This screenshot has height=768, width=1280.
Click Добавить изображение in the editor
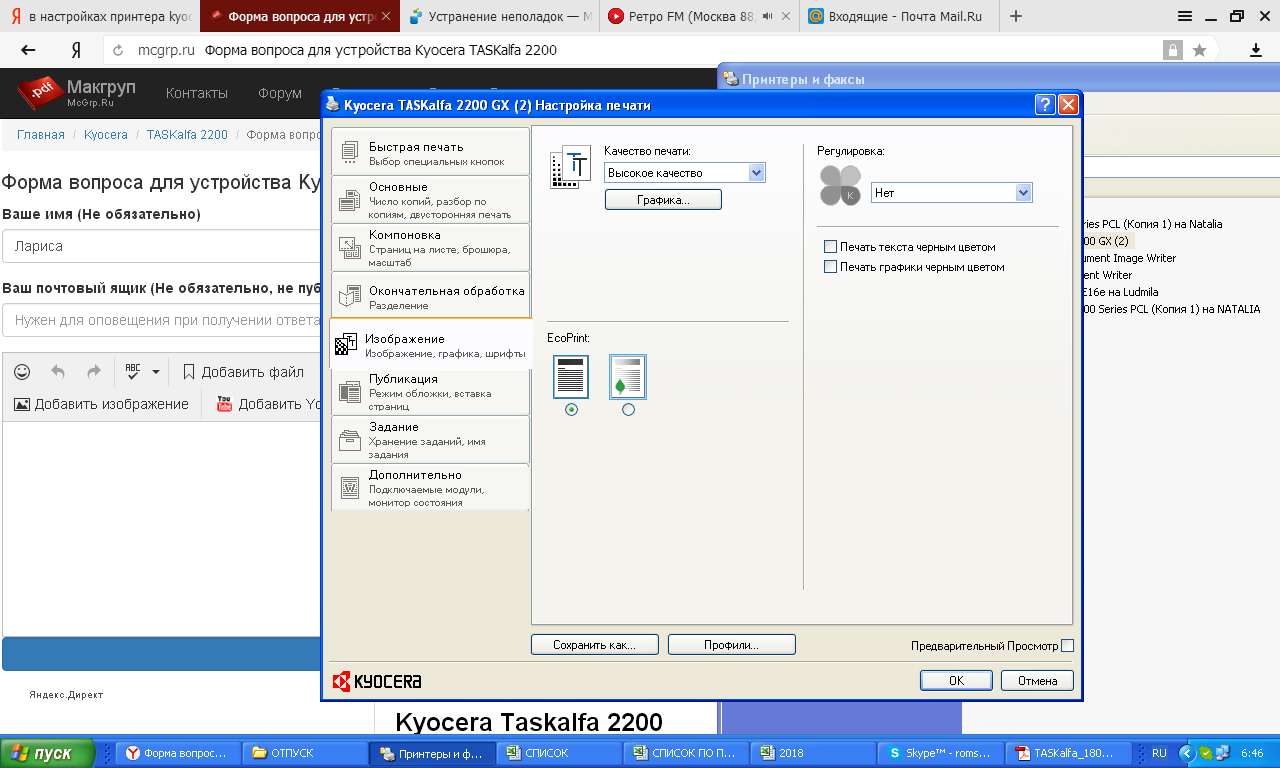click(x=101, y=404)
